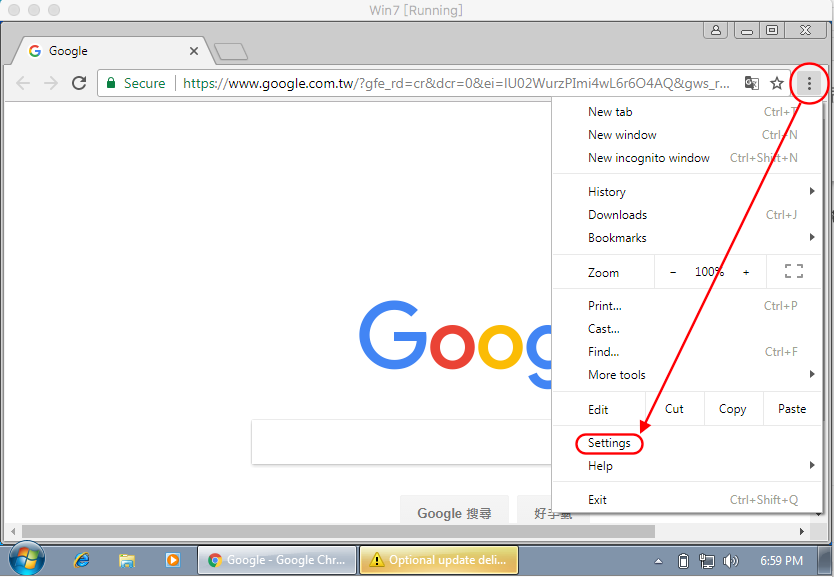Expand the Help submenu
The image size is (834, 577).
point(687,466)
